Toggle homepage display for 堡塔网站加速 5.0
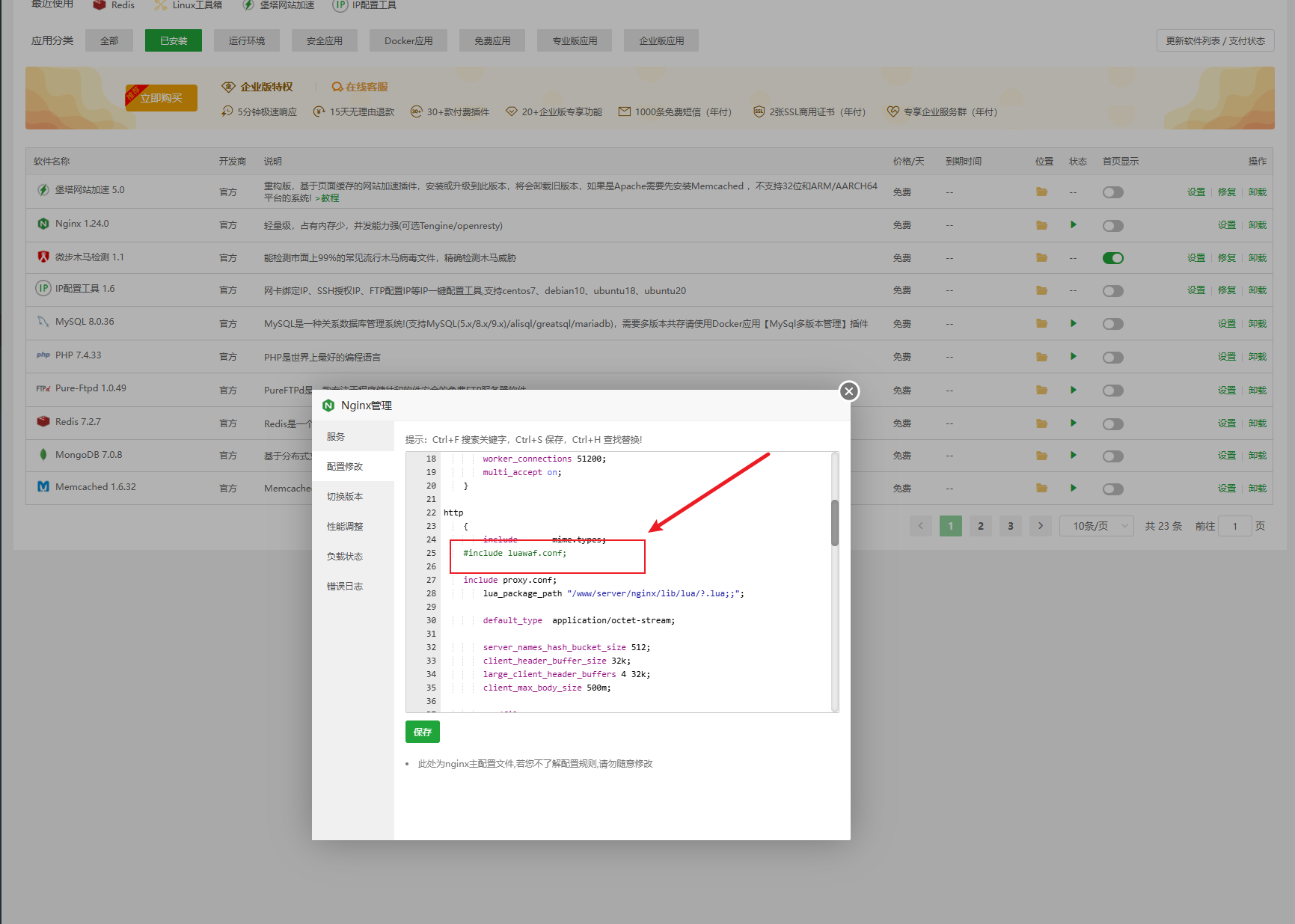Viewport: 1295px width, 924px height. pos(1113,193)
